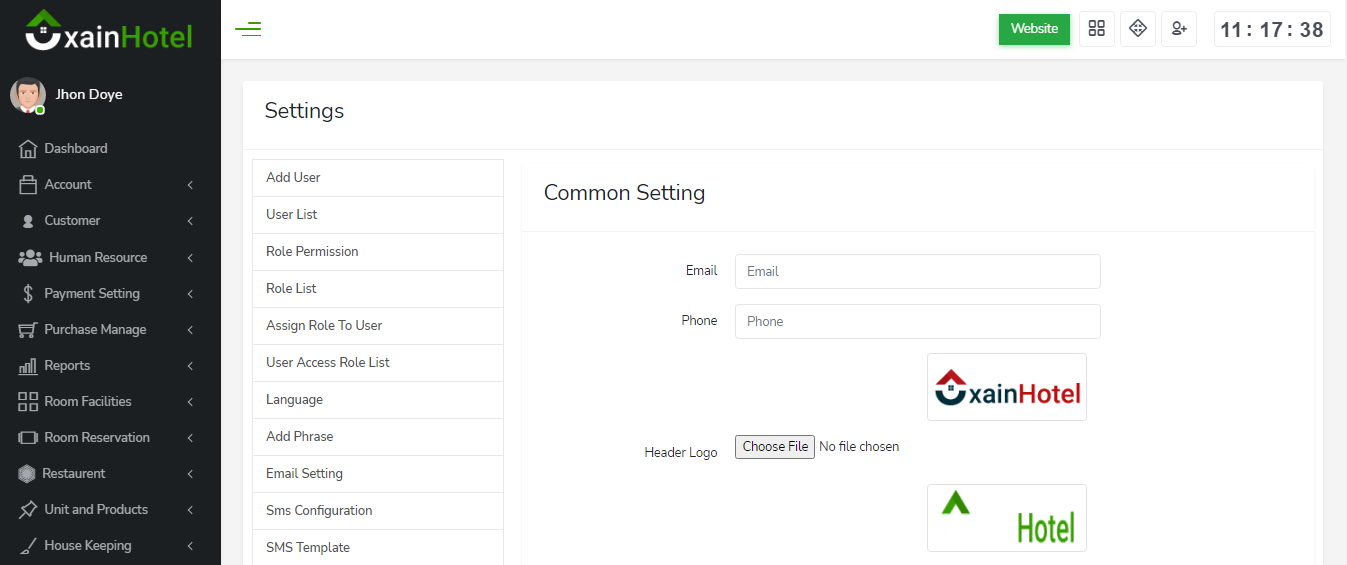Click the Purchase Manage cart icon

pos(28,330)
